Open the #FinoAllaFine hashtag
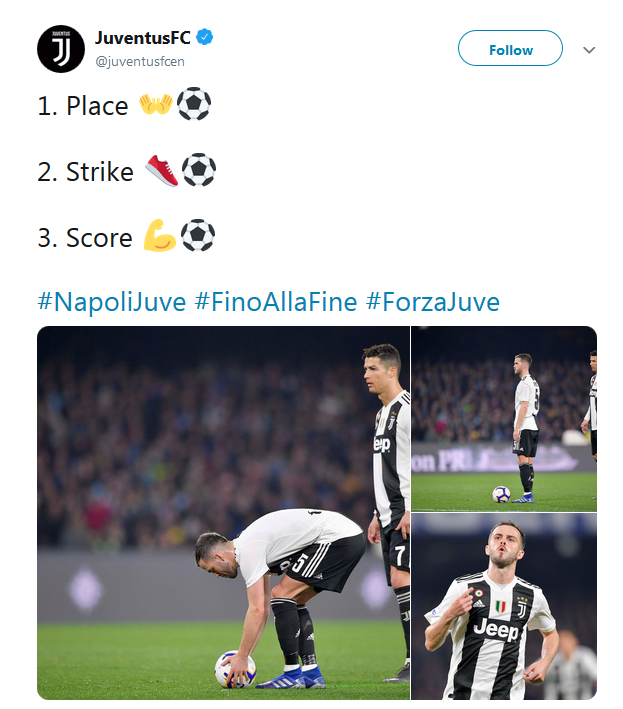 point(275,302)
